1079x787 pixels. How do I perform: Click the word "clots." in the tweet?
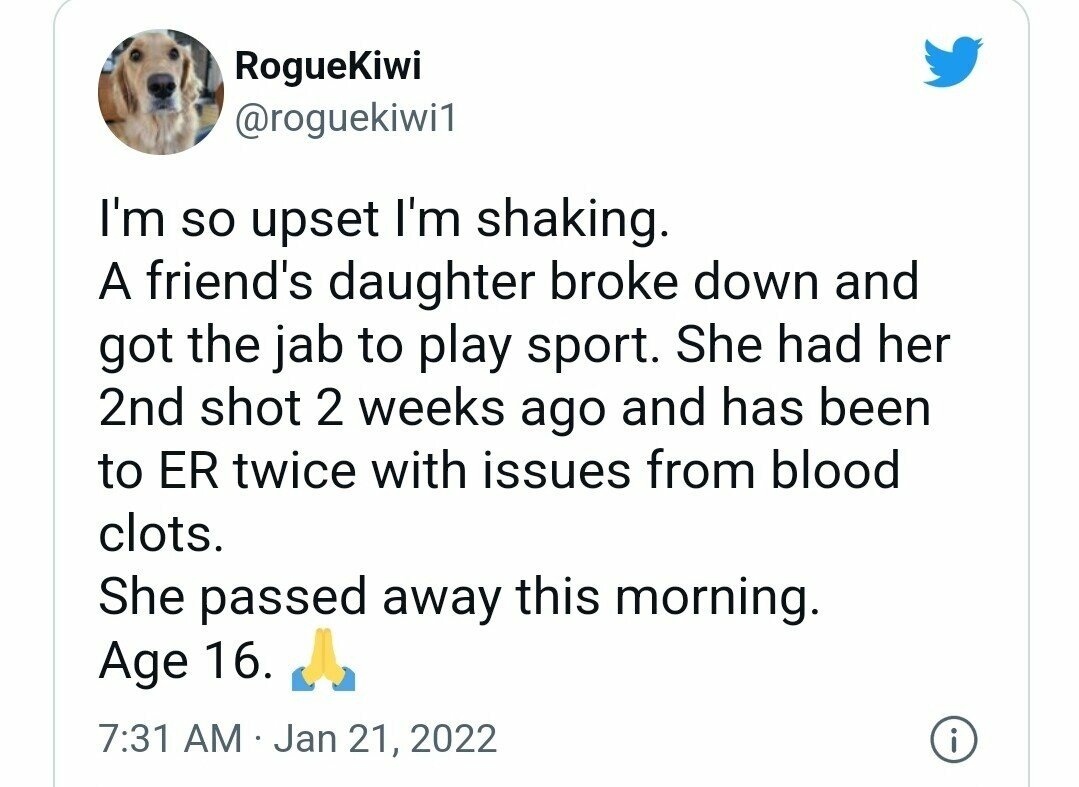[161, 534]
